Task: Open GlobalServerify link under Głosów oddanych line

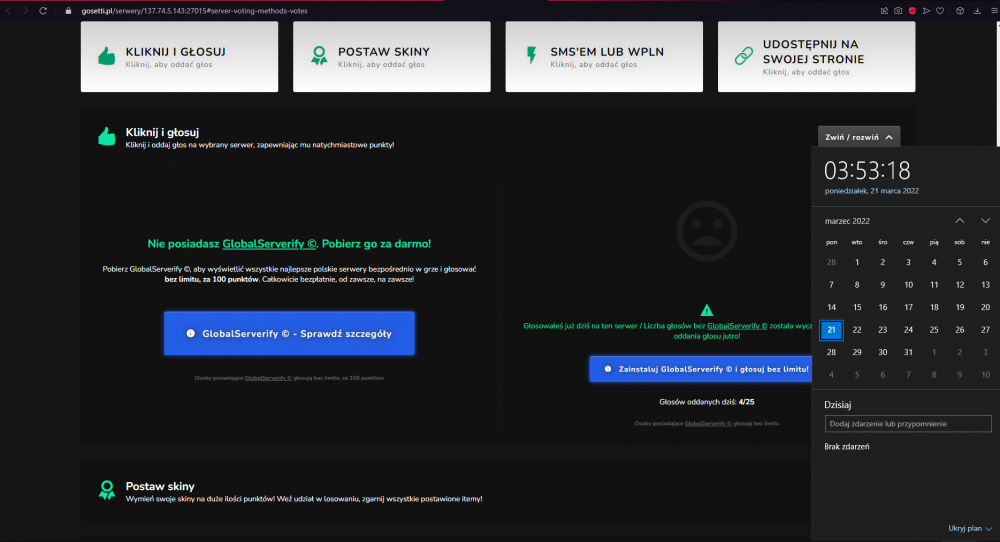Action: pos(708,423)
